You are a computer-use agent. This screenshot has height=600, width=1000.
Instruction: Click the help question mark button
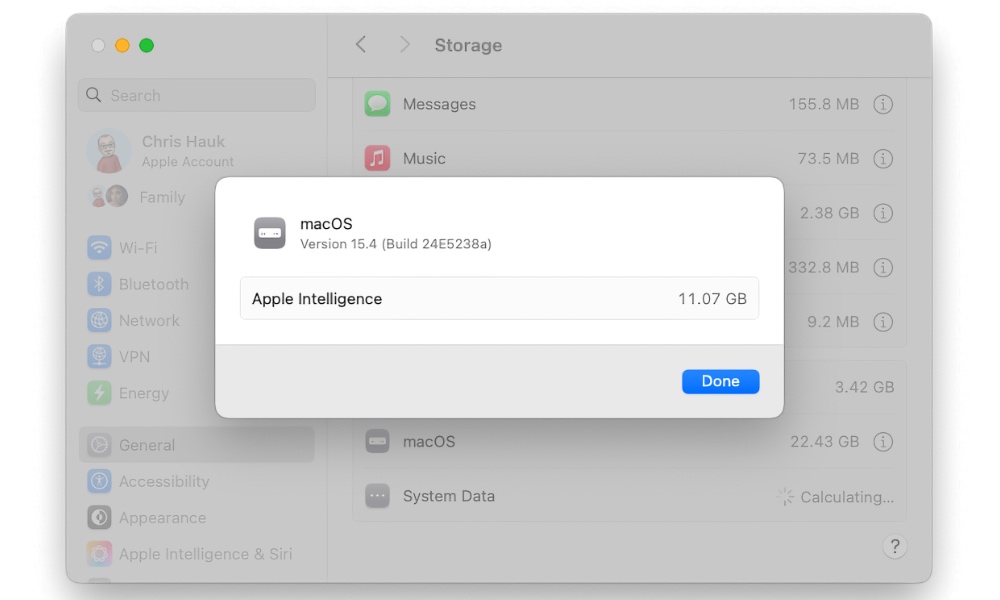[894, 546]
